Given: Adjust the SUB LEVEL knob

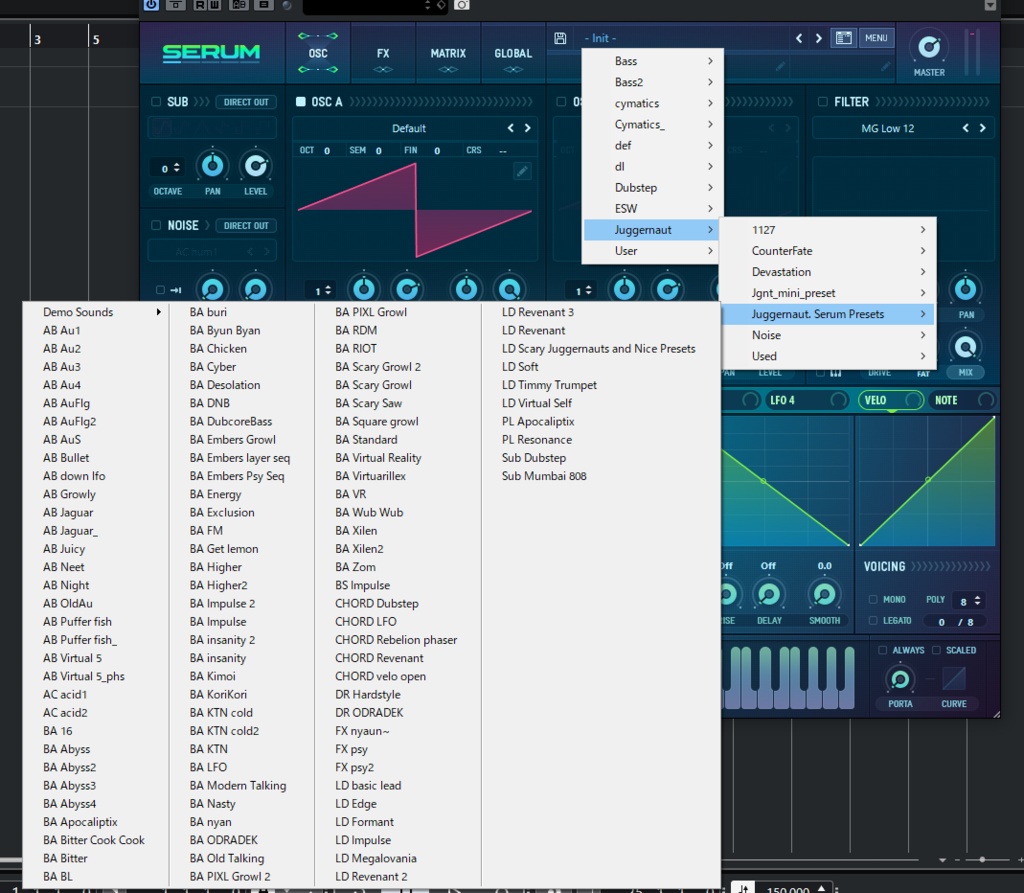Looking at the screenshot, I should 257,167.
